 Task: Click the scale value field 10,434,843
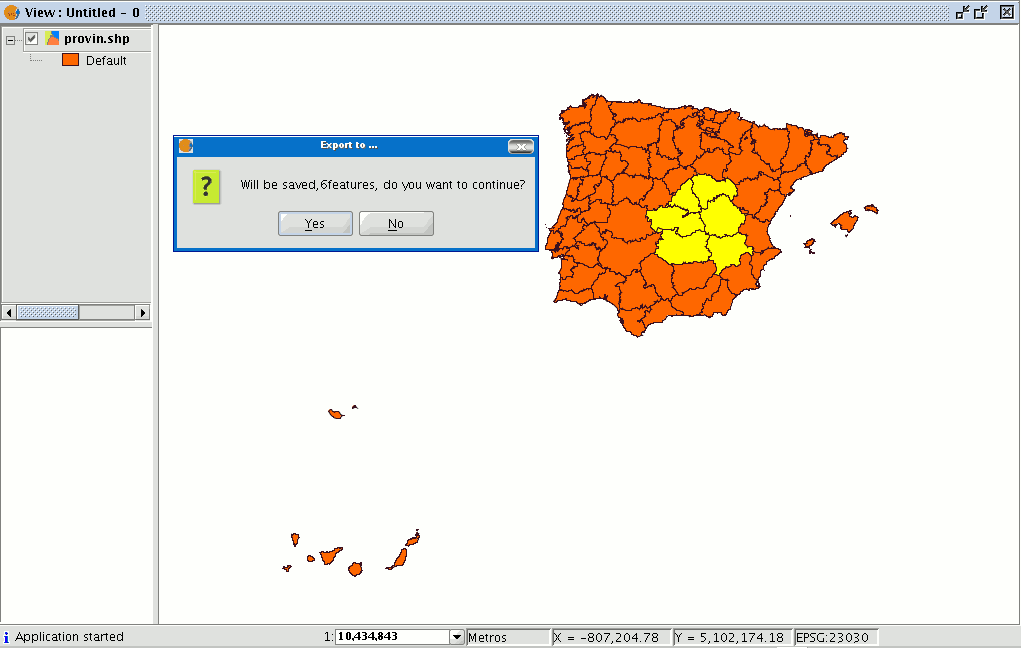(x=392, y=637)
